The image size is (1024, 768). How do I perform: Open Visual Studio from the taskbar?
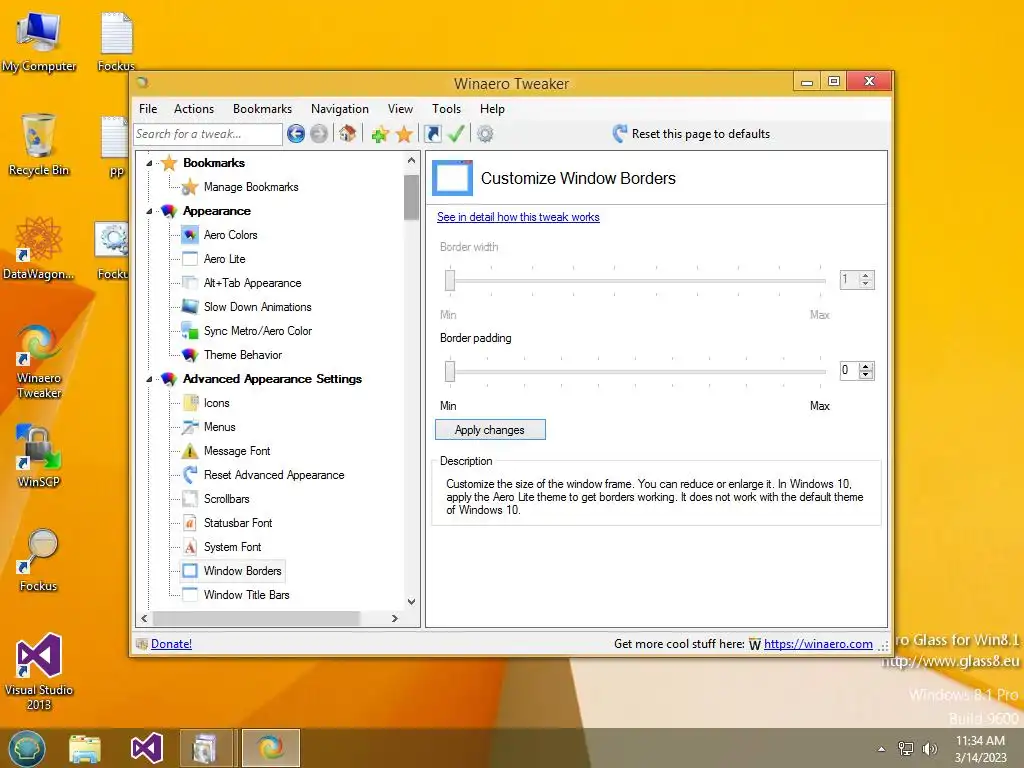tap(146, 748)
